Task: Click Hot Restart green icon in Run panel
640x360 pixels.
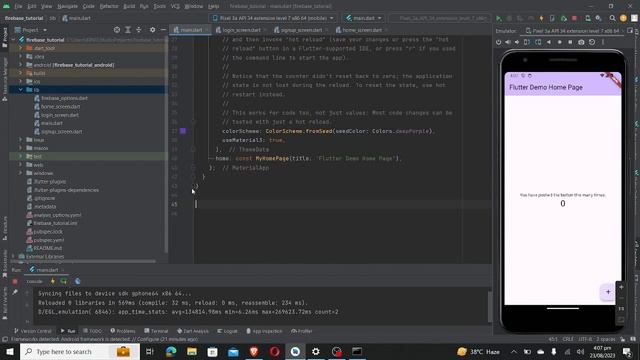Action: (x=64, y=281)
